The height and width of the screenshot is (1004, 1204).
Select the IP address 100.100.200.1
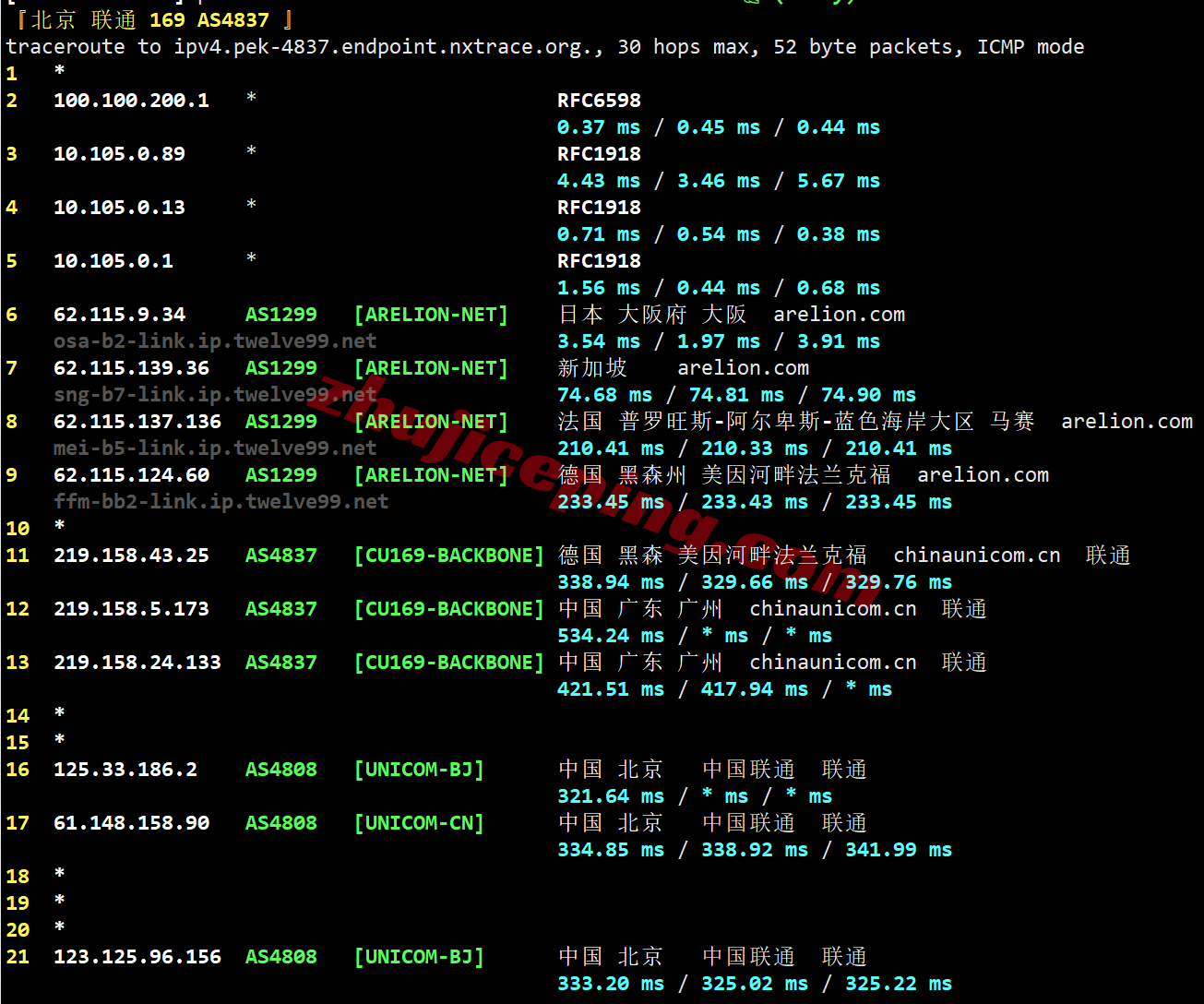pos(131,101)
